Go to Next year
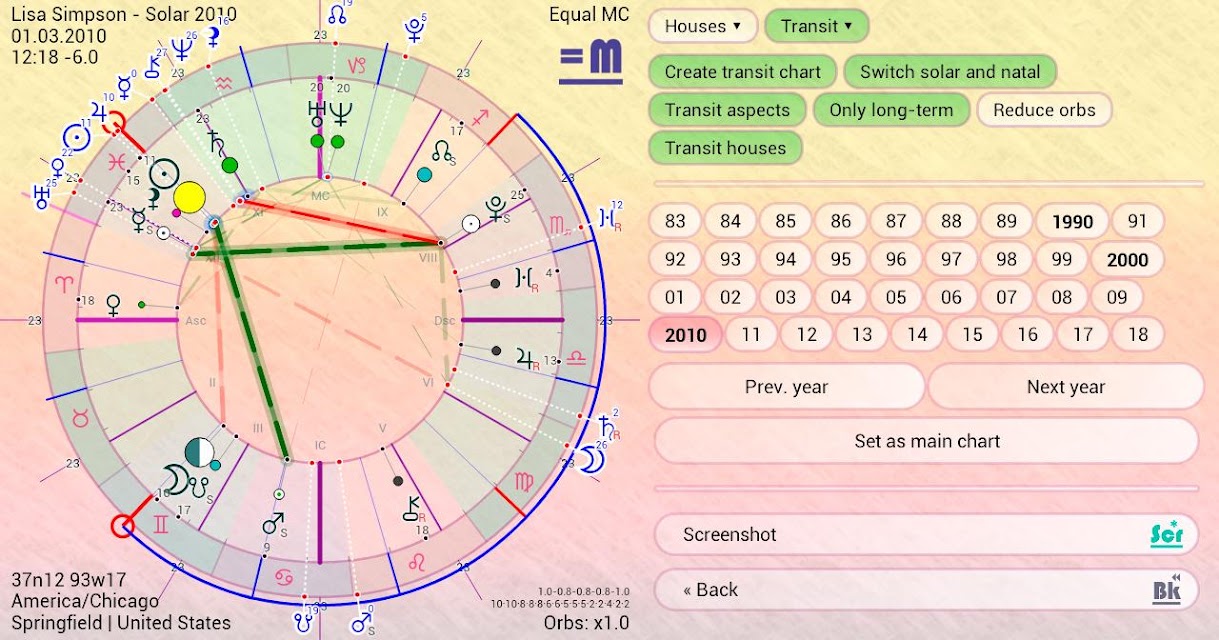 pyautogui.click(x=1066, y=387)
